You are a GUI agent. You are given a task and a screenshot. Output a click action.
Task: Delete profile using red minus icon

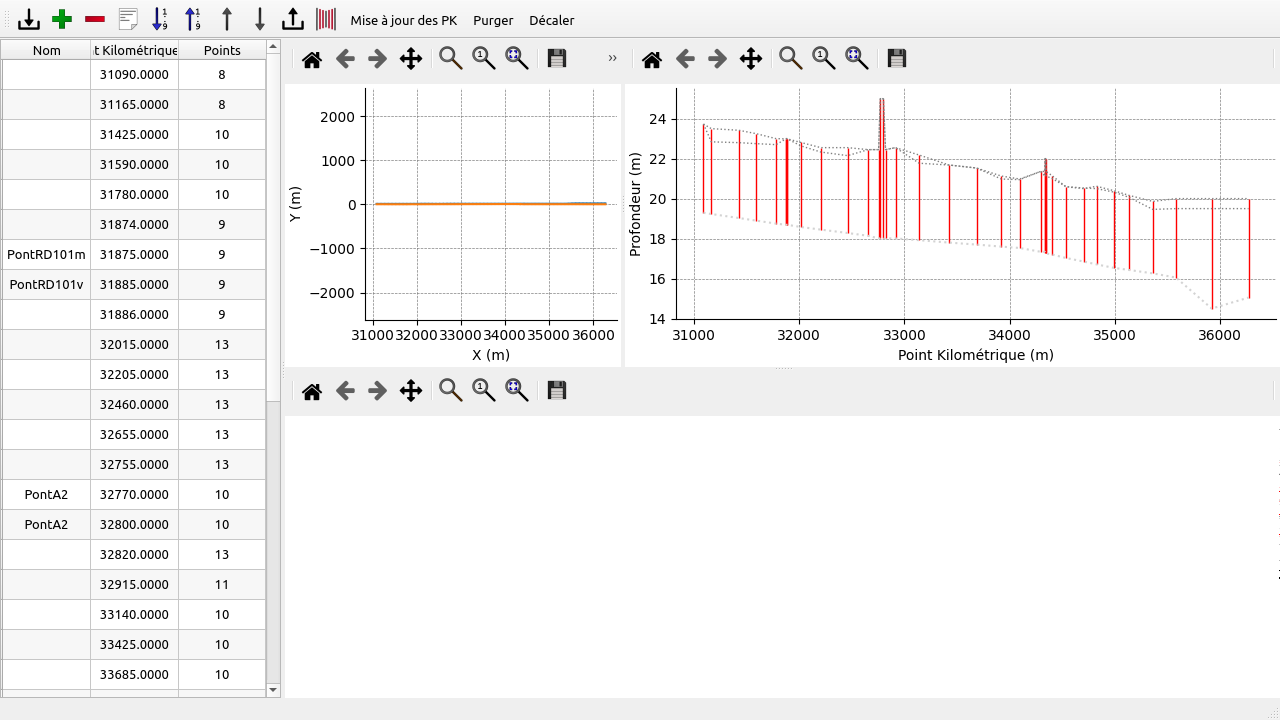[x=95, y=19]
